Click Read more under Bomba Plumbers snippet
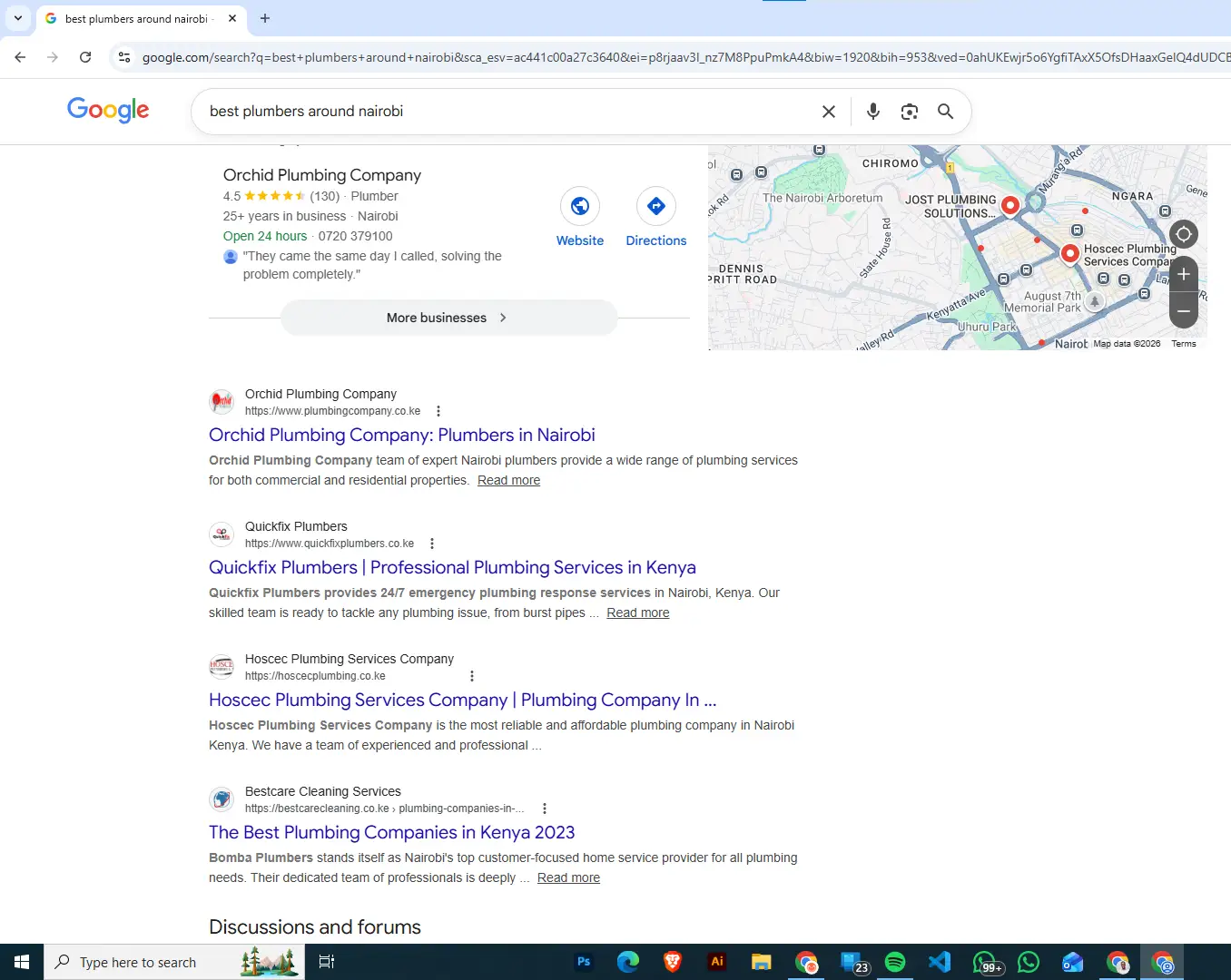 [568, 877]
